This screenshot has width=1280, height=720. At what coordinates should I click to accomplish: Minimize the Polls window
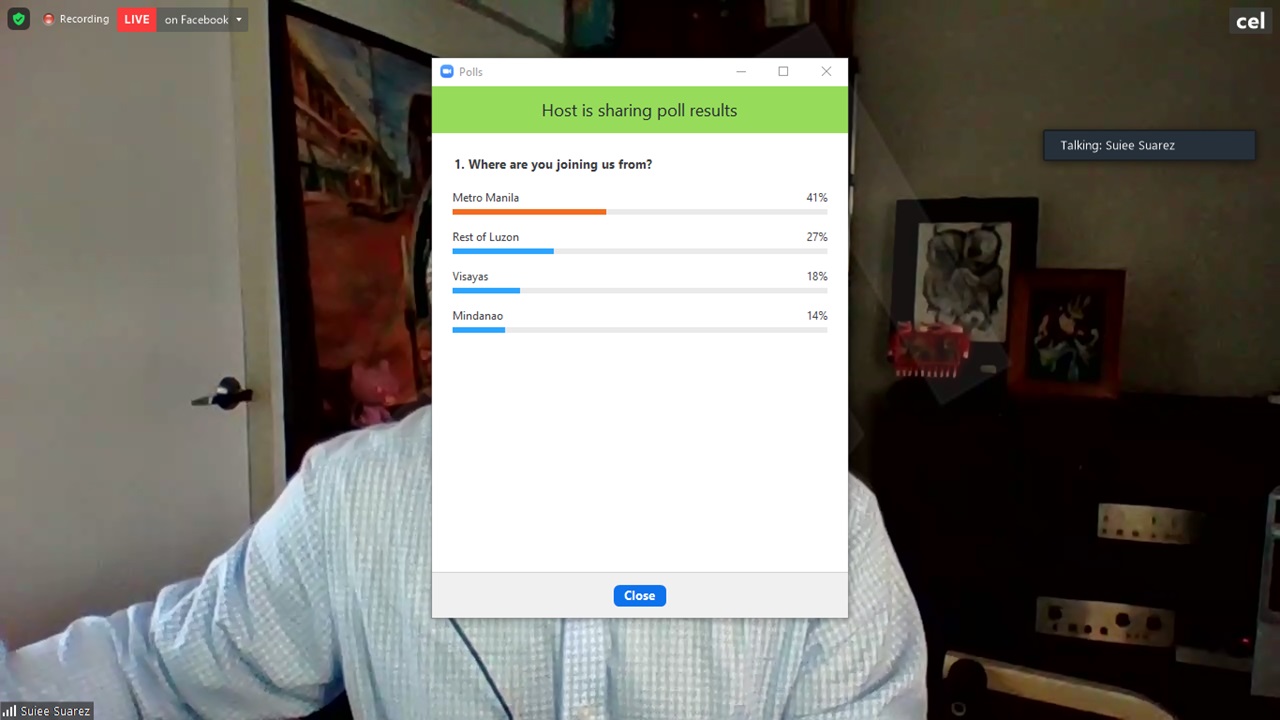click(741, 72)
